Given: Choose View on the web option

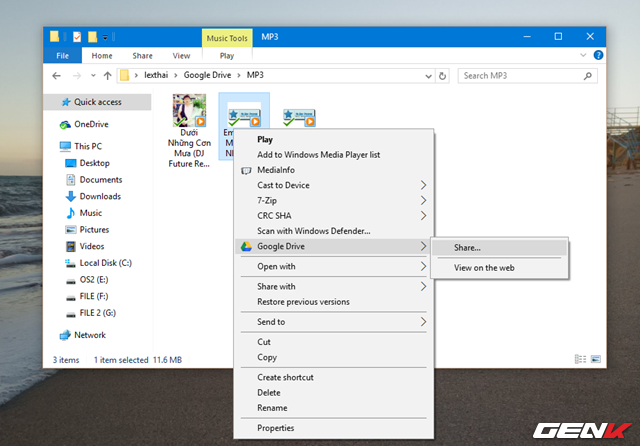Looking at the screenshot, I should pos(484,267).
